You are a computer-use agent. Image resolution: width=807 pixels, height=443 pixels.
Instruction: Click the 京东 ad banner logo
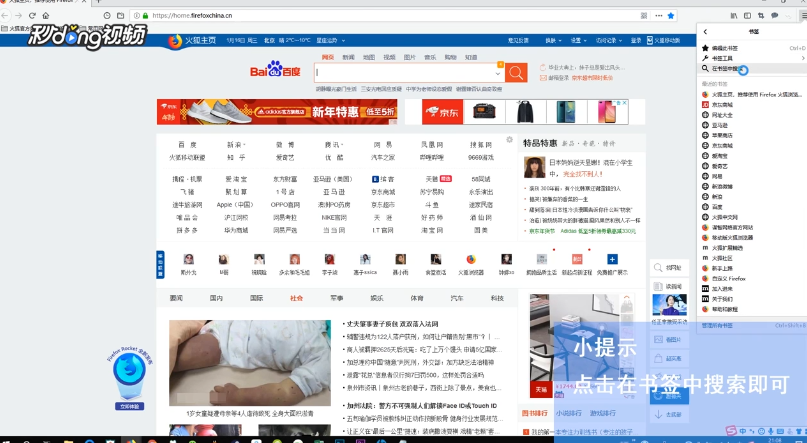coord(443,112)
